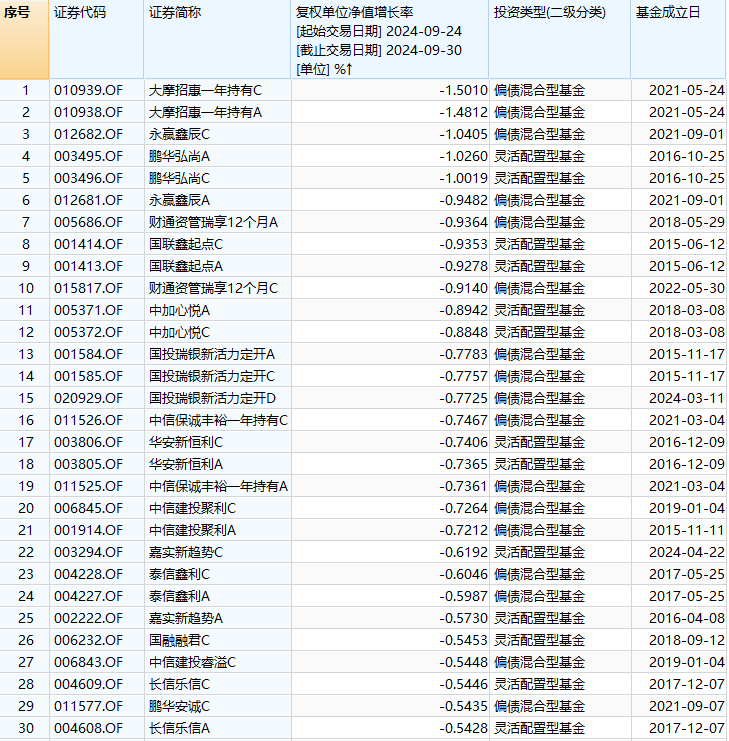Select row number 10 in the index column
Viewport: 729px width, 741px height.
[x=25, y=288]
